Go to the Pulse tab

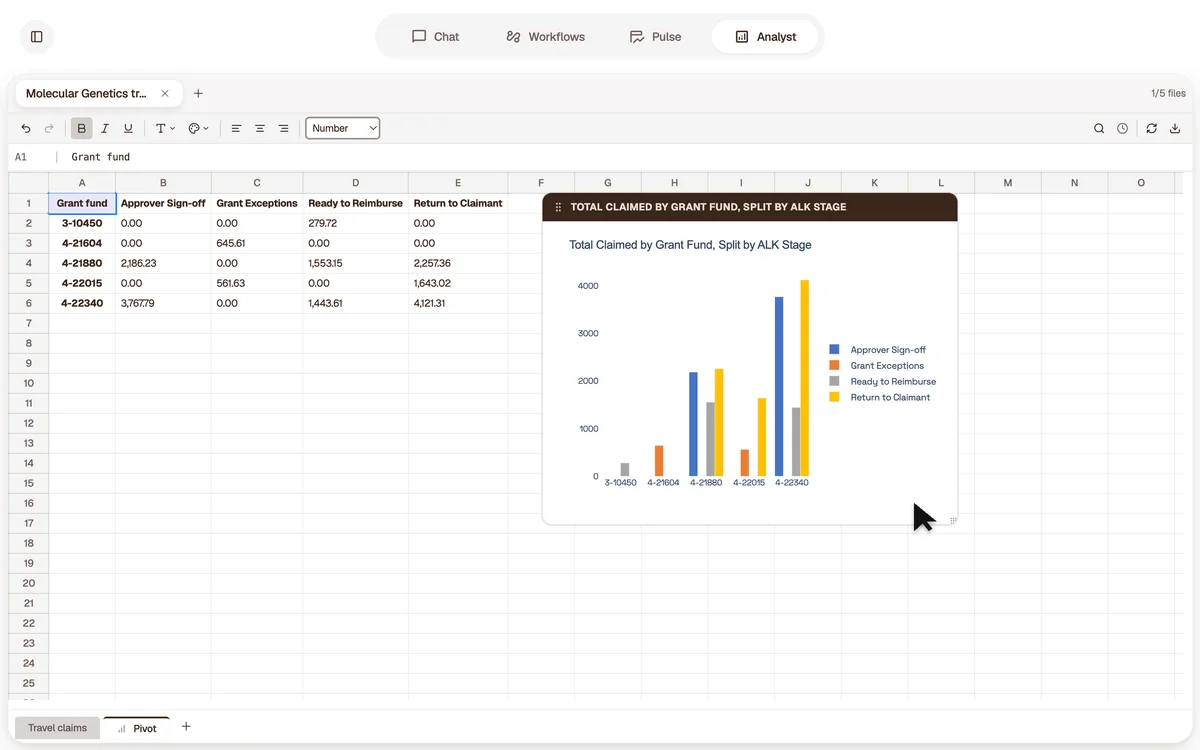tap(655, 37)
